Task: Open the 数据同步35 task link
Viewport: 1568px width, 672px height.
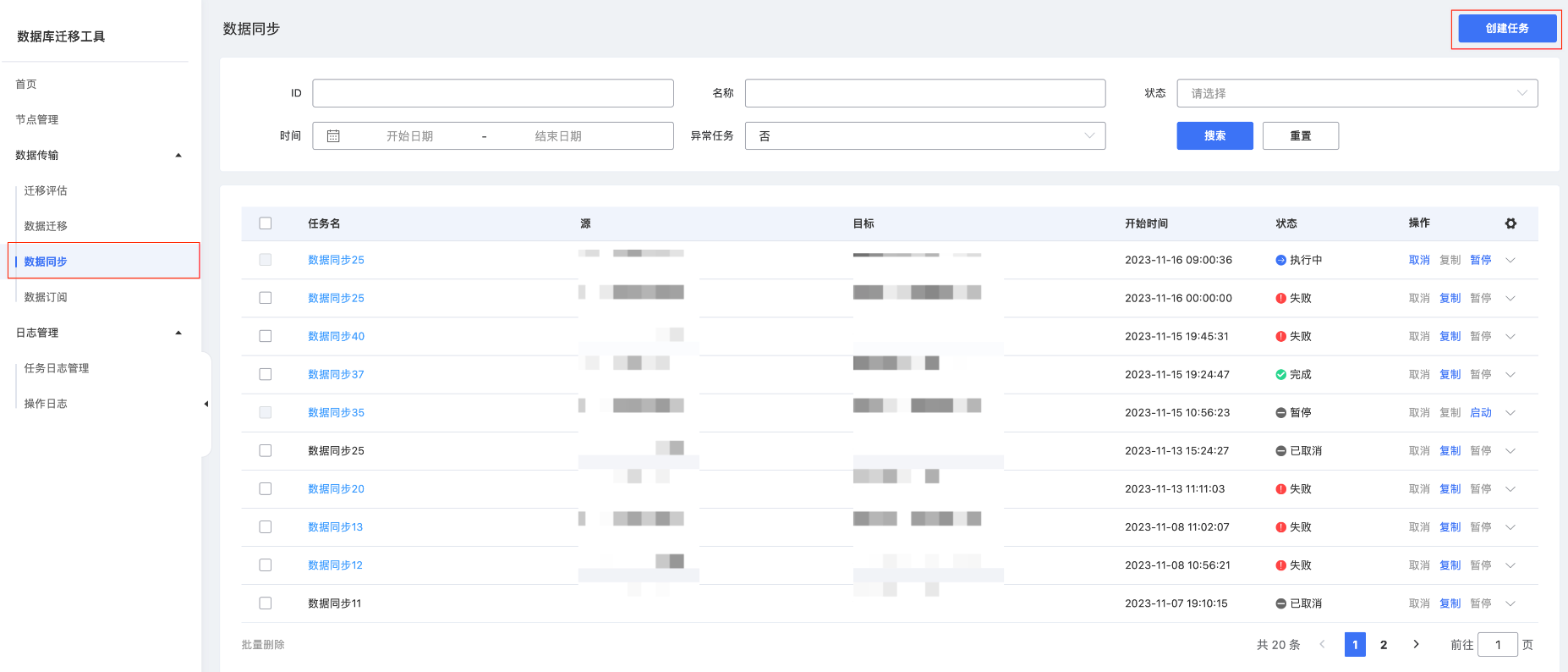Action: coord(336,412)
